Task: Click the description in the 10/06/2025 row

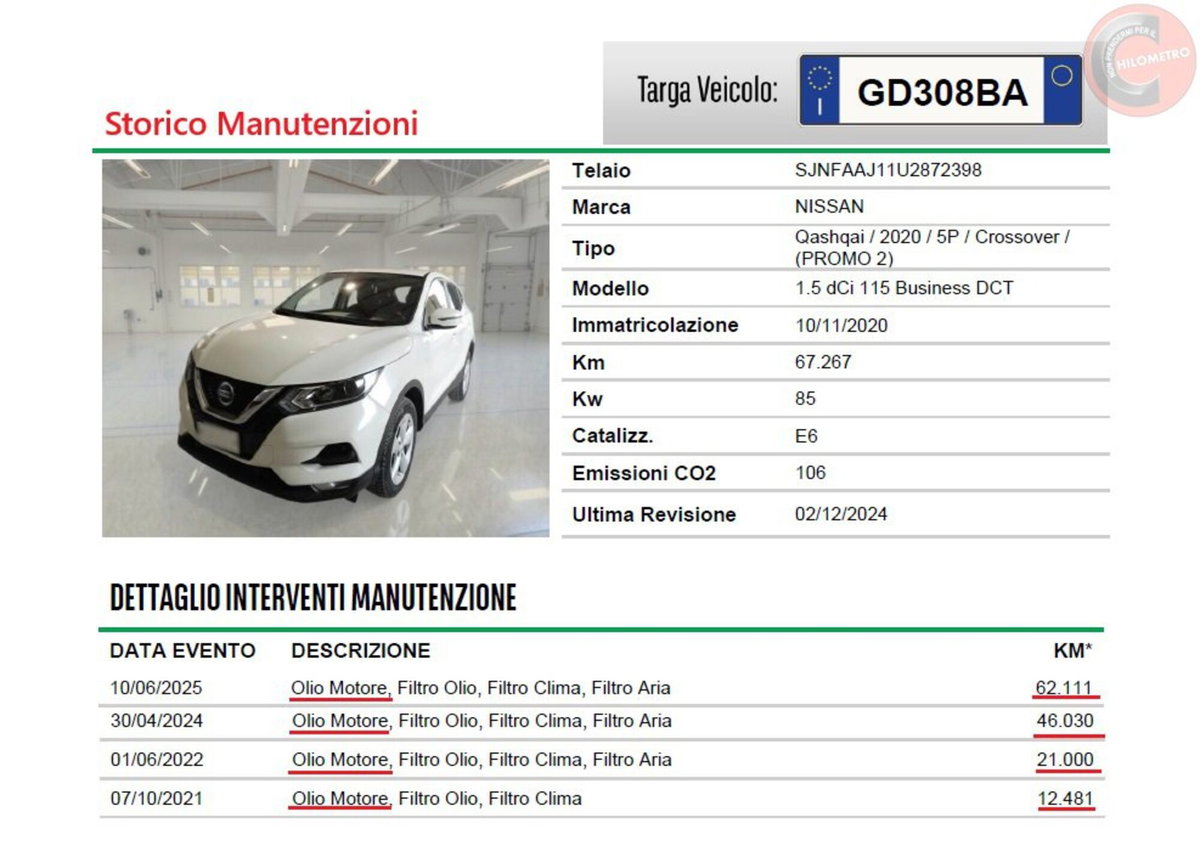Action: [481, 688]
